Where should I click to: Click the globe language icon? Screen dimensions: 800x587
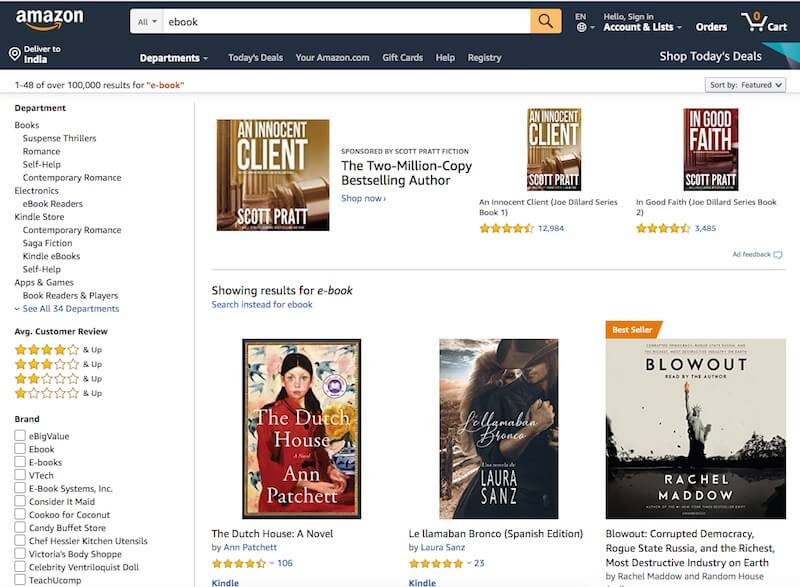[581, 28]
